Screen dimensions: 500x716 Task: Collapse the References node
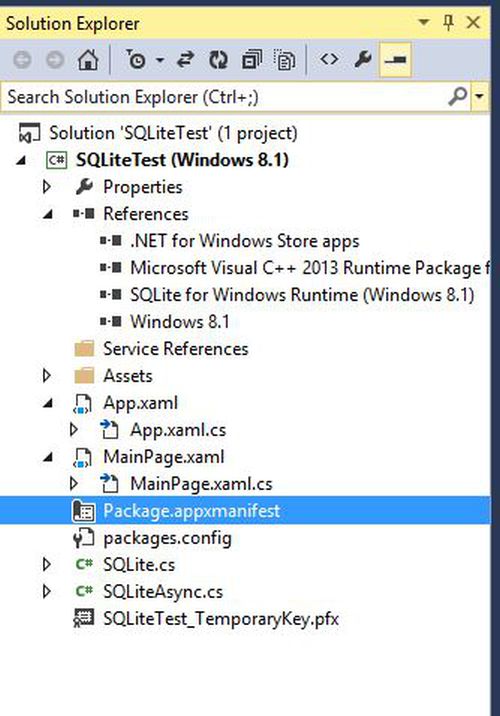[47, 214]
